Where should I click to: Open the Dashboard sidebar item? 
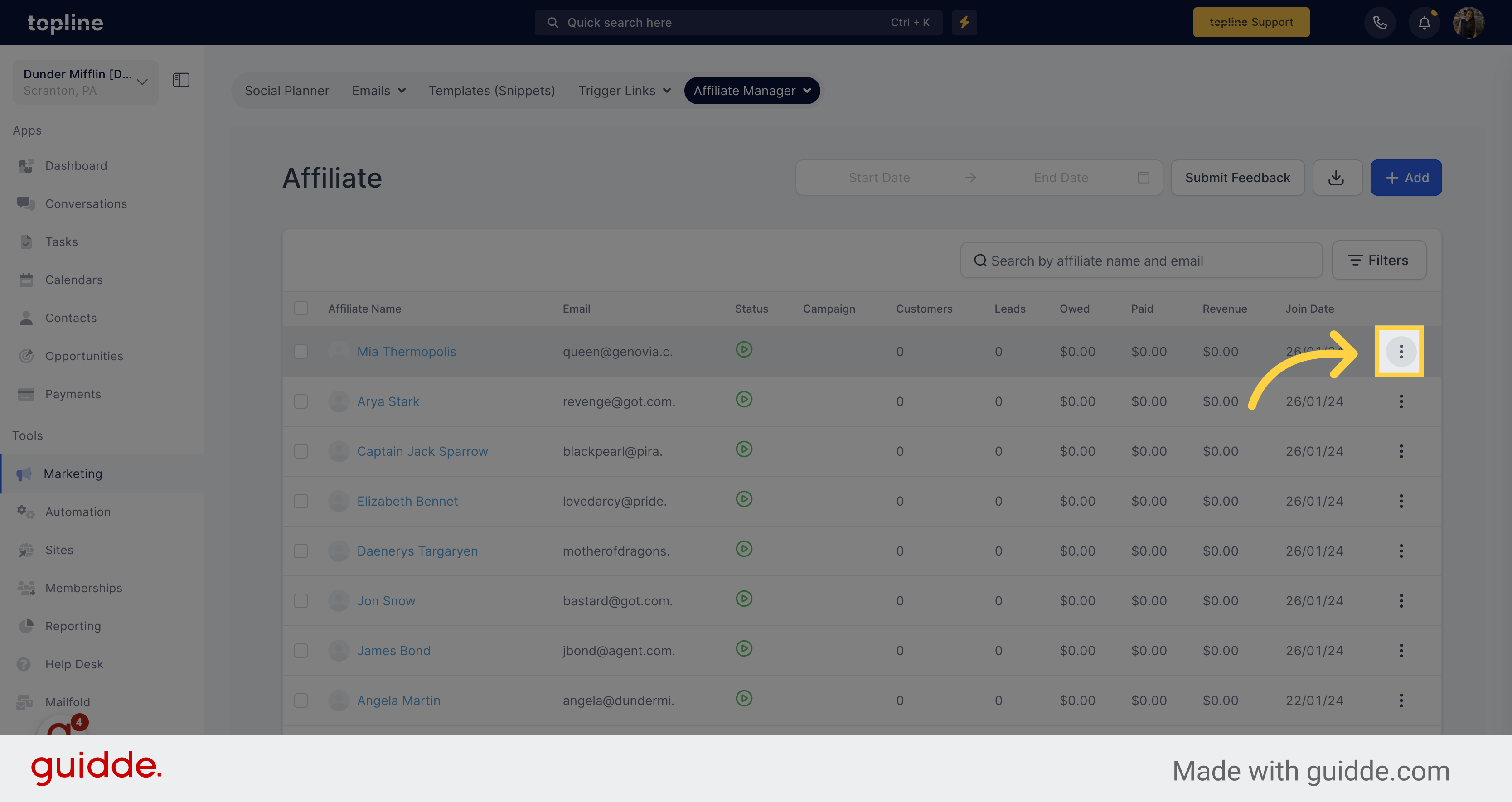pos(76,166)
